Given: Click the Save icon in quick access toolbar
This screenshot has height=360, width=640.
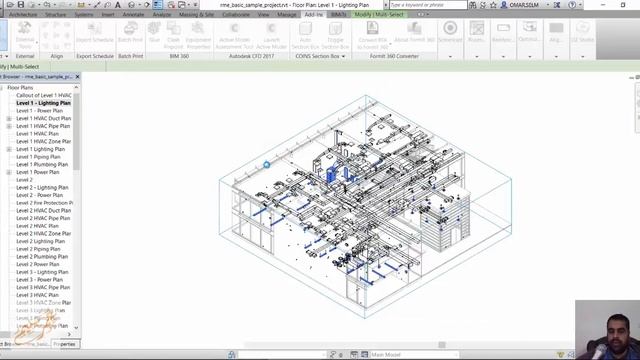Looking at the screenshot, I should (x=21, y=5).
